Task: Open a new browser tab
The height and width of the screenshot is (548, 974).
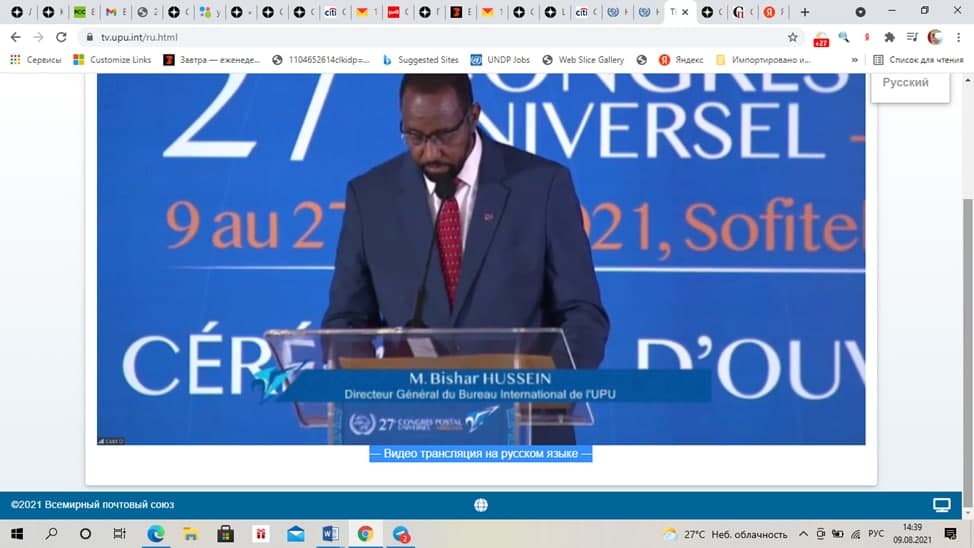Action: (805, 12)
